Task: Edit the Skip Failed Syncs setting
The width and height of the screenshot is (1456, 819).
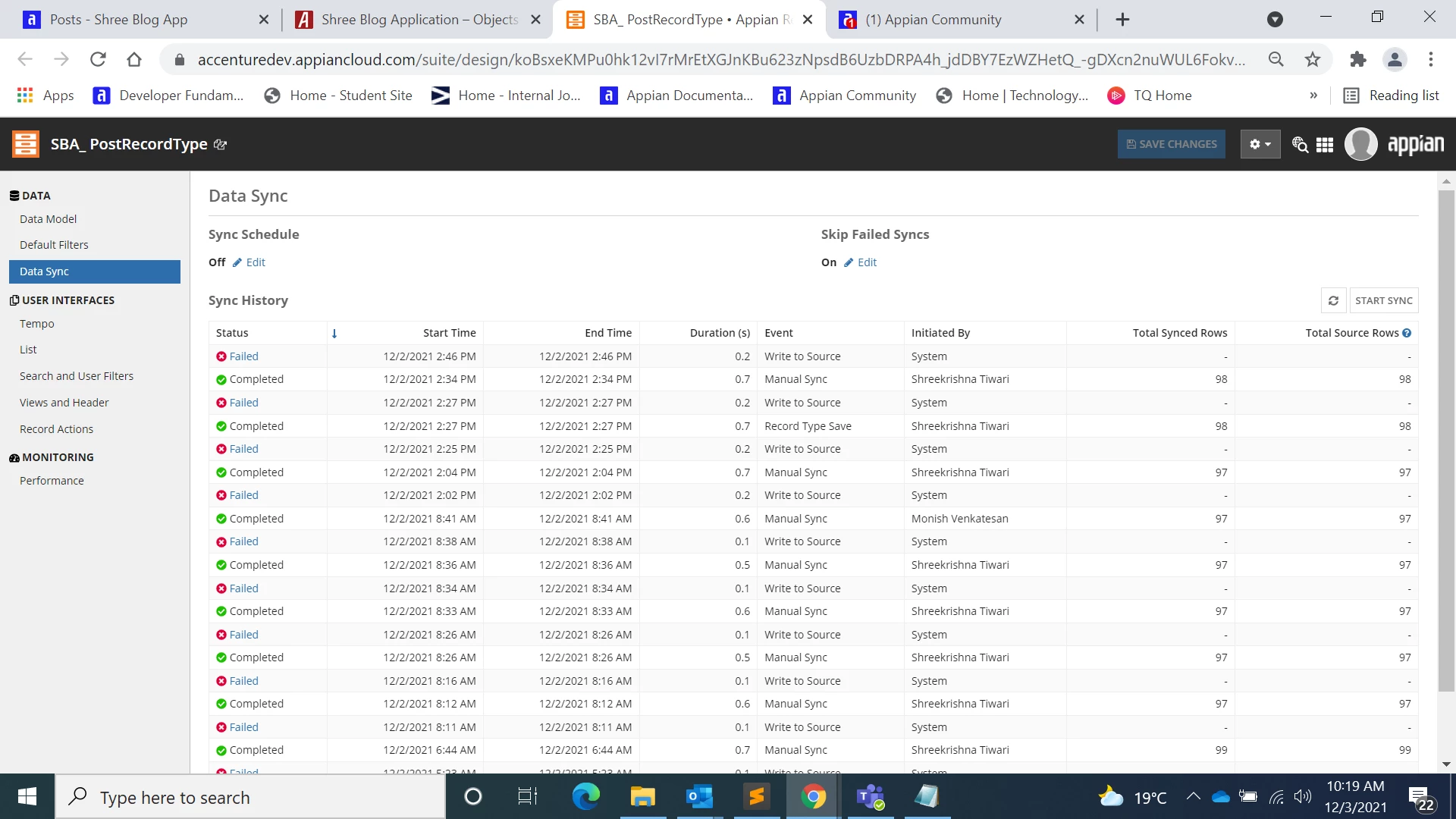Action: [861, 262]
